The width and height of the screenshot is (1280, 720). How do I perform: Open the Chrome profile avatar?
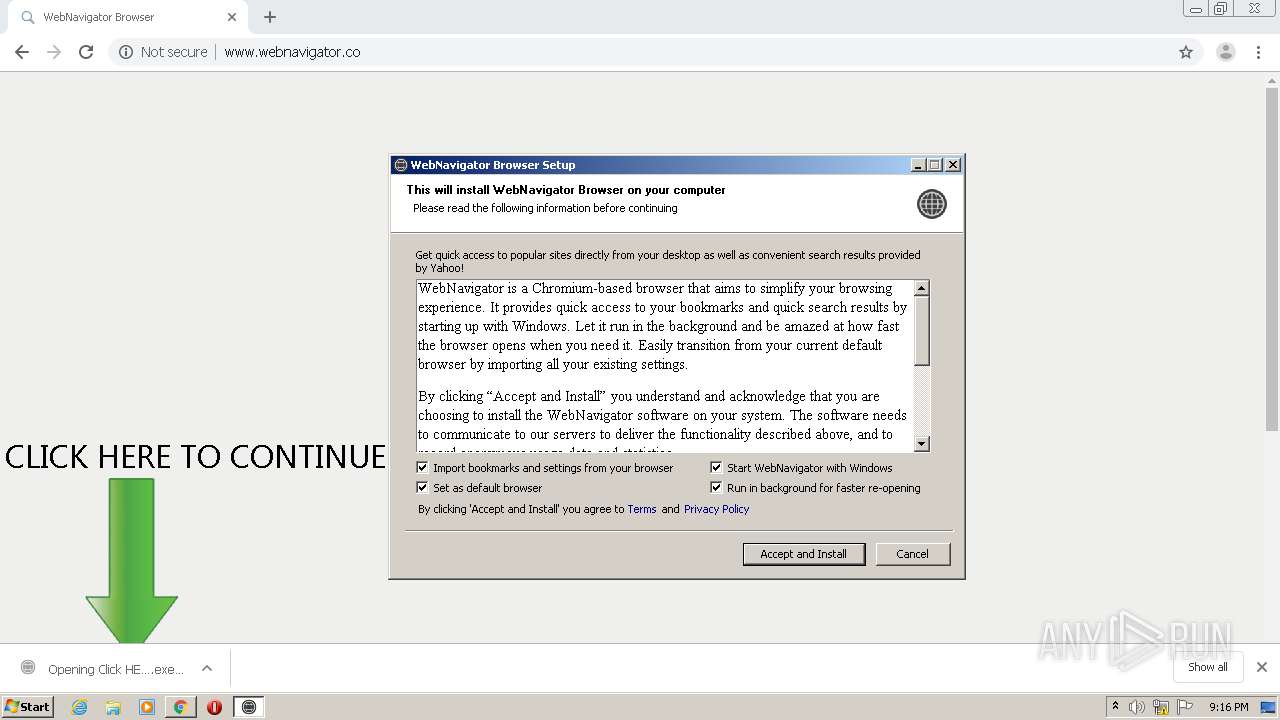pos(1226,52)
